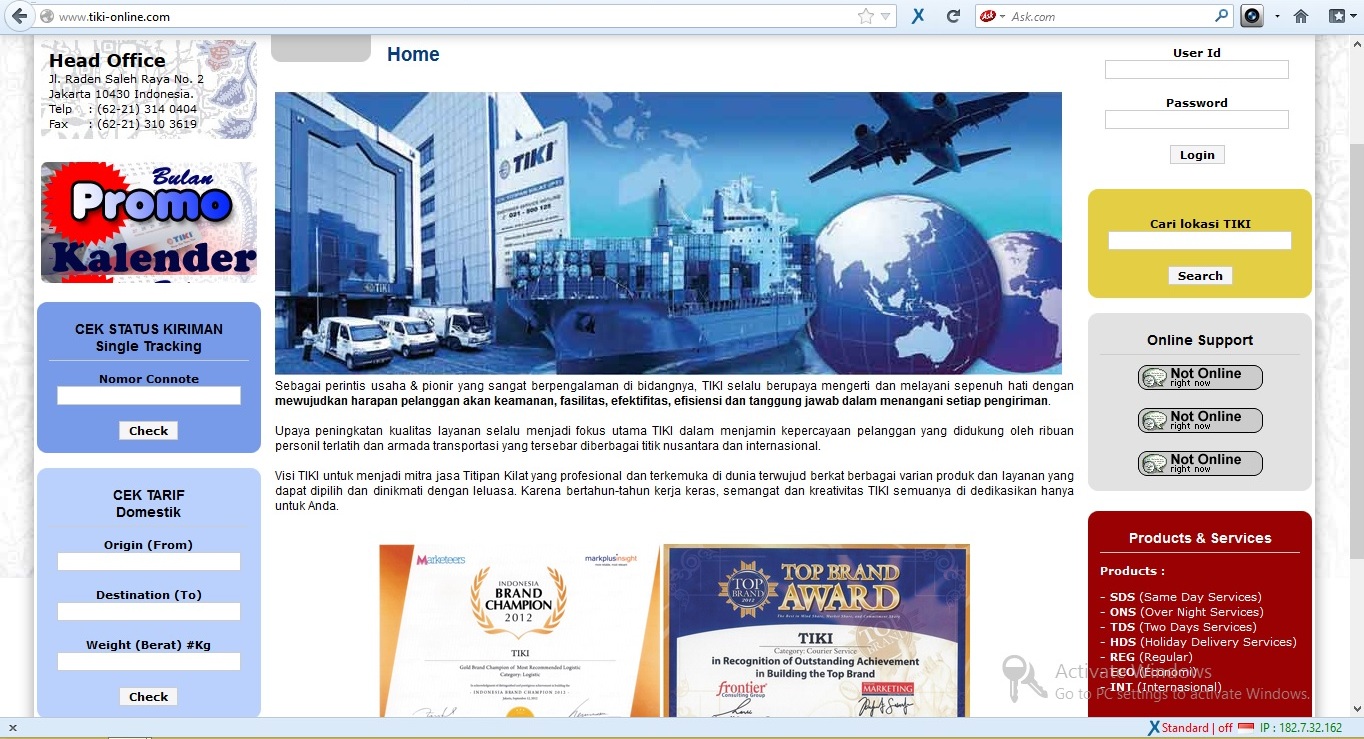The width and height of the screenshot is (1364, 739).
Task: Click the 'Standard | off' status text
Action: tap(1197, 728)
